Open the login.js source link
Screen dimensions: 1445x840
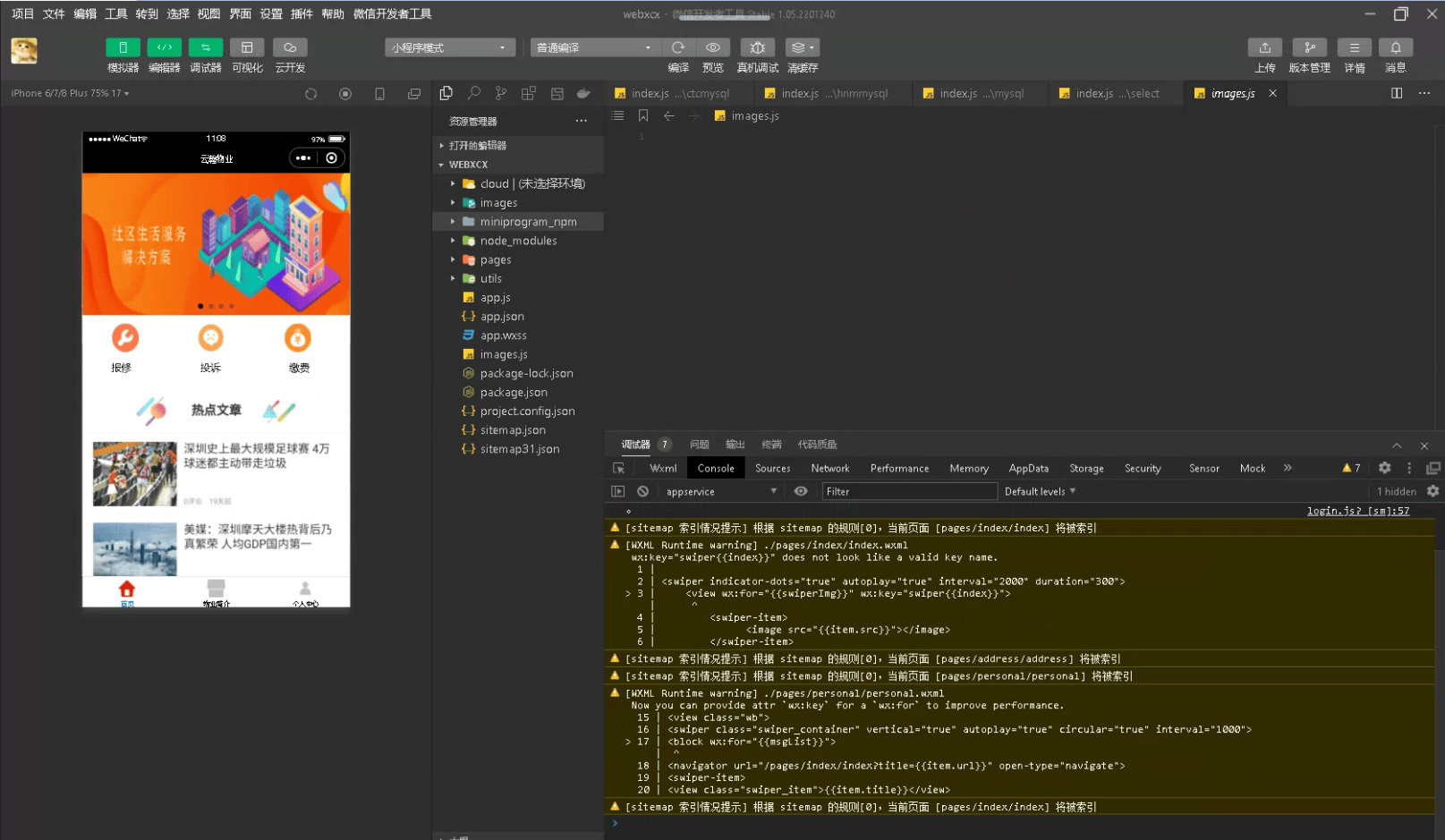pos(1357,511)
